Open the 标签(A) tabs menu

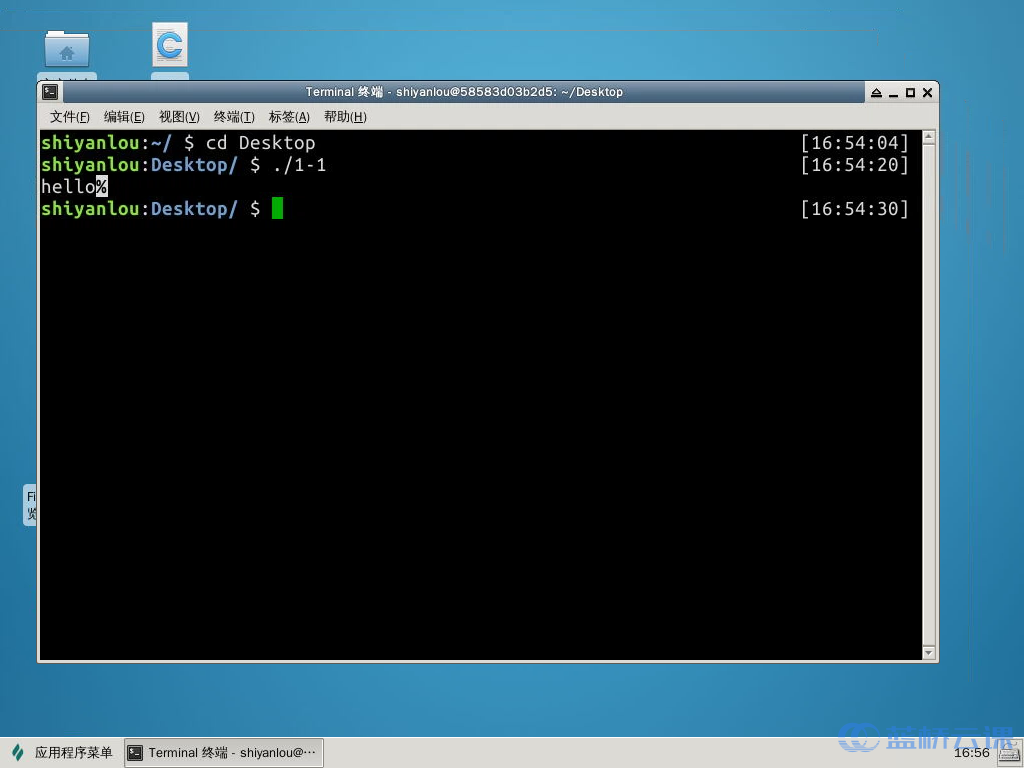coord(289,117)
